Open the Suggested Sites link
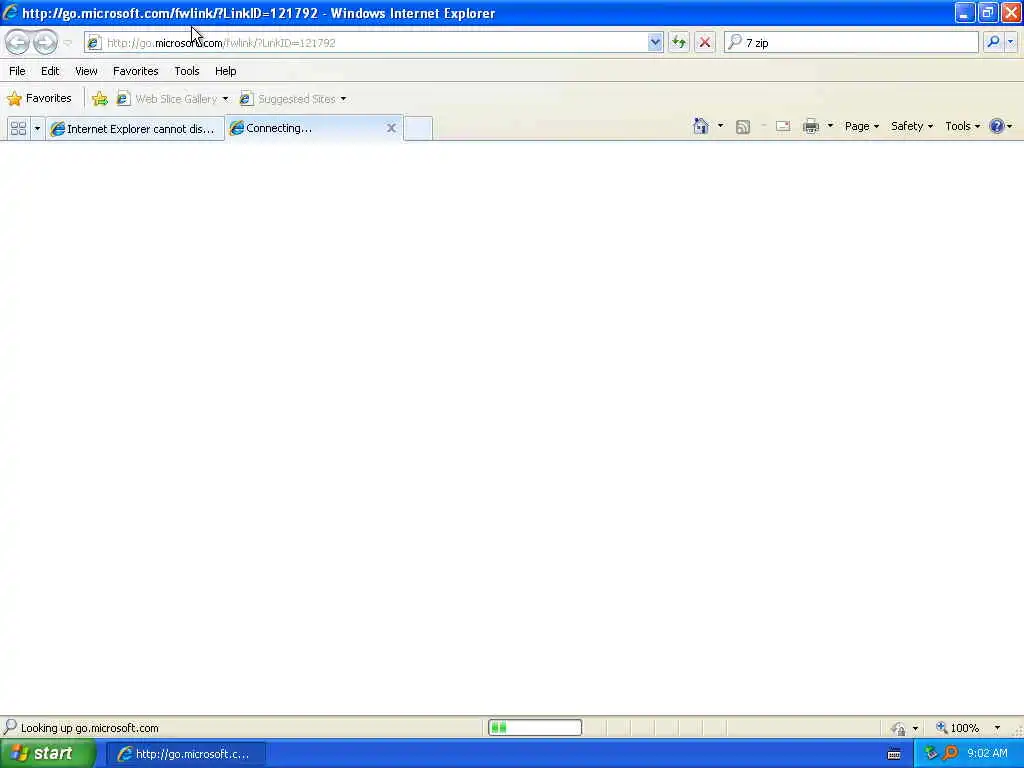The image size is (1024, 768). [288, 99]
